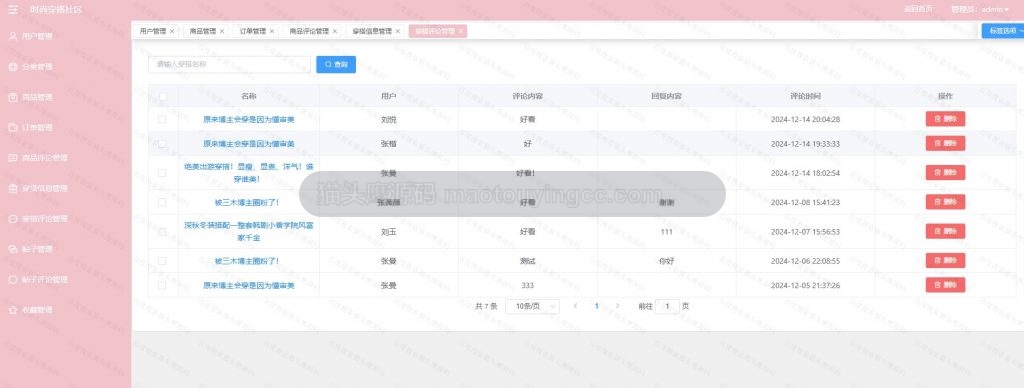This screenshot has width=1024, height=388.
Task: Delete the comment dated 2024-12-05 21:37:26
Action: [x=945, y=285]
